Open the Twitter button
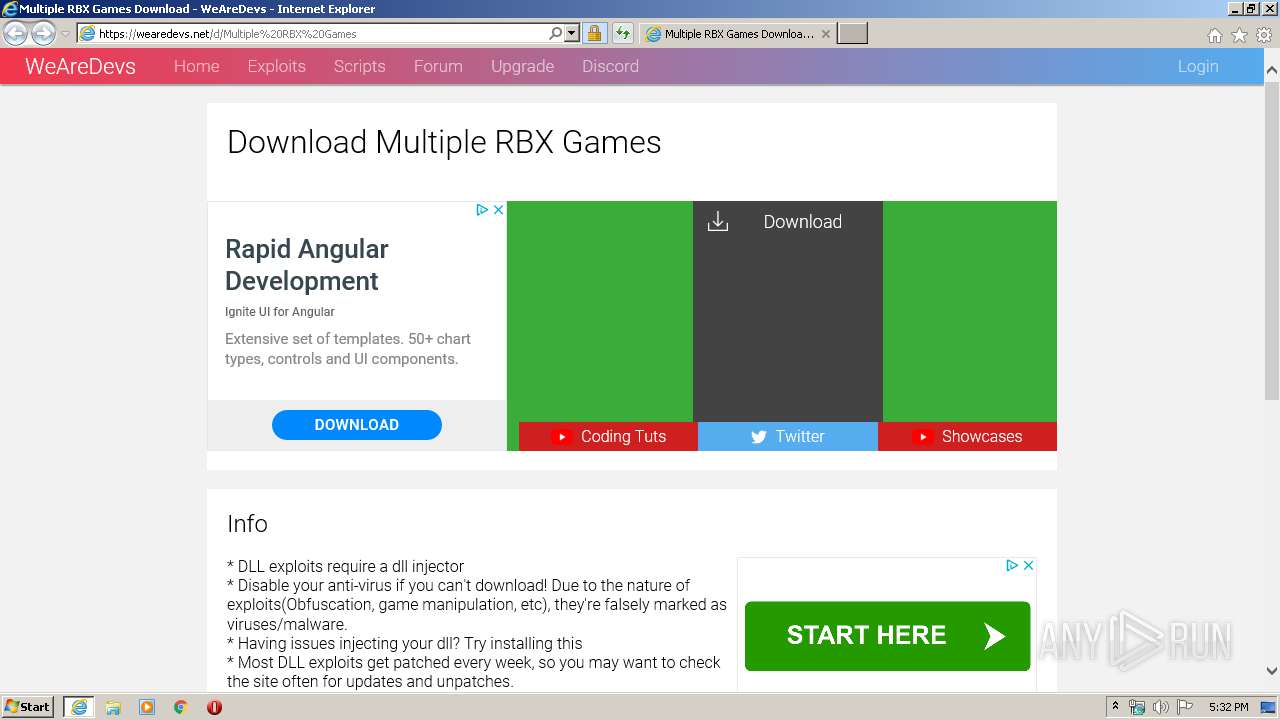The height and width of the screenshot is (720, 1280). click(788, 436)
